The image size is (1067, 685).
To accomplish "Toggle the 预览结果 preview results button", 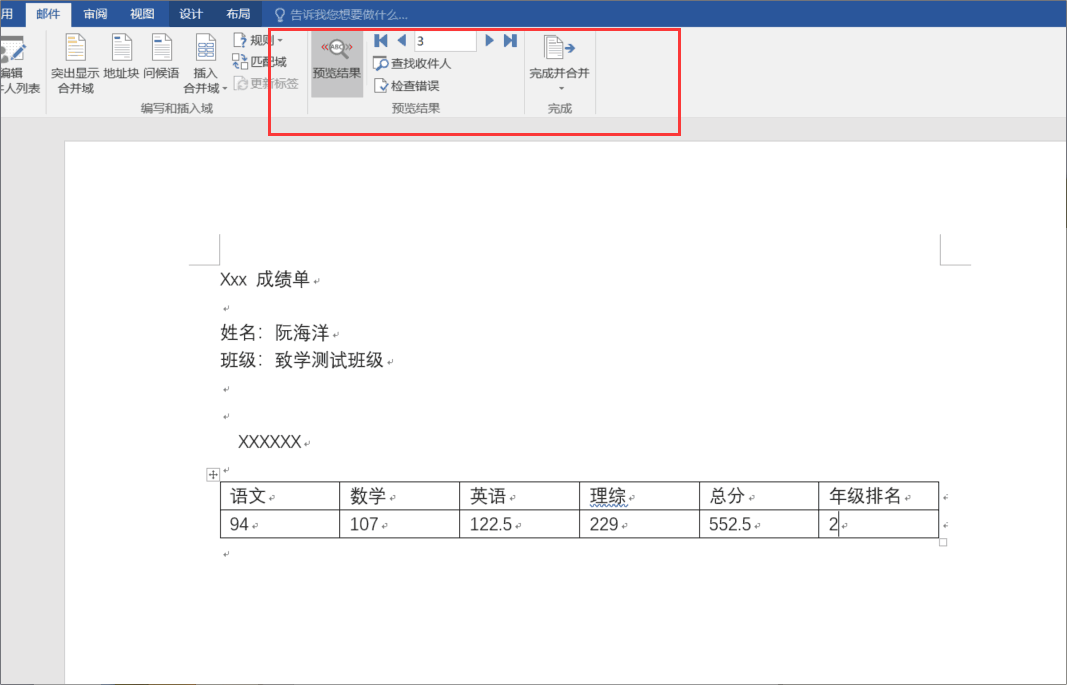I will (336, 60).
